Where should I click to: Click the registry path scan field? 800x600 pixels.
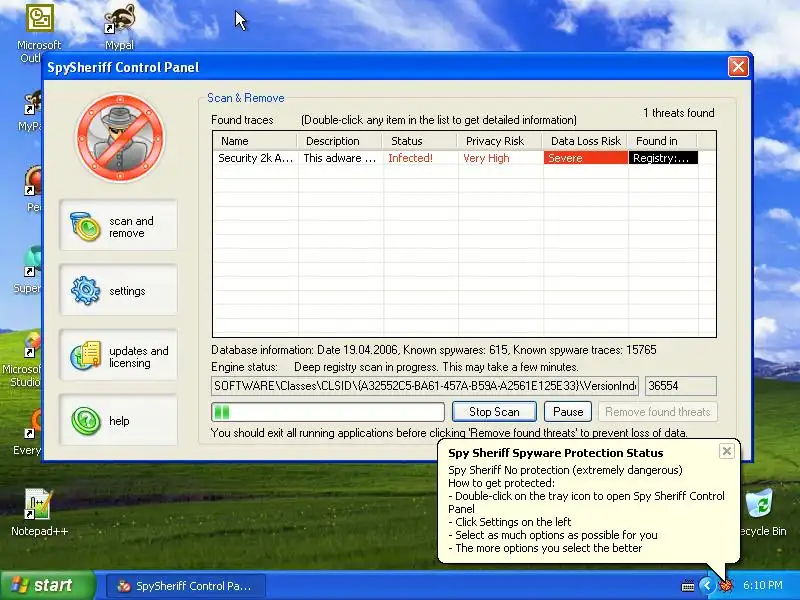[x=424, y=386]
